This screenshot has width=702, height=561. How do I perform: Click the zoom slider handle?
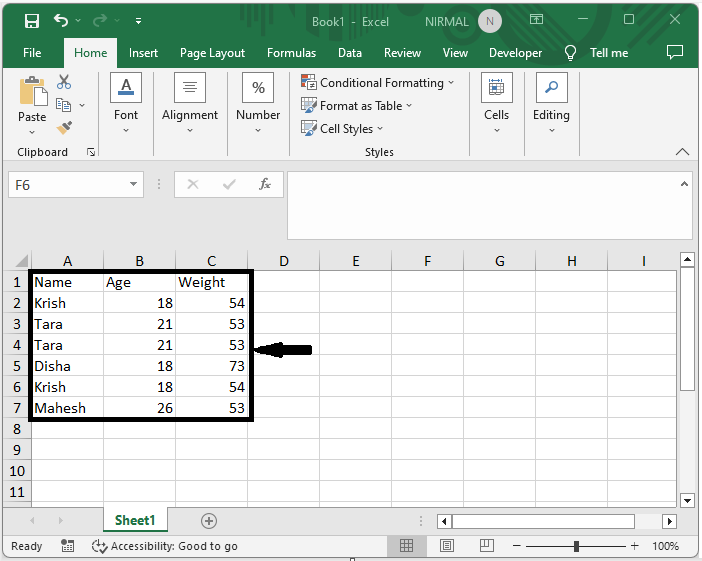click(x=576, y=546)
